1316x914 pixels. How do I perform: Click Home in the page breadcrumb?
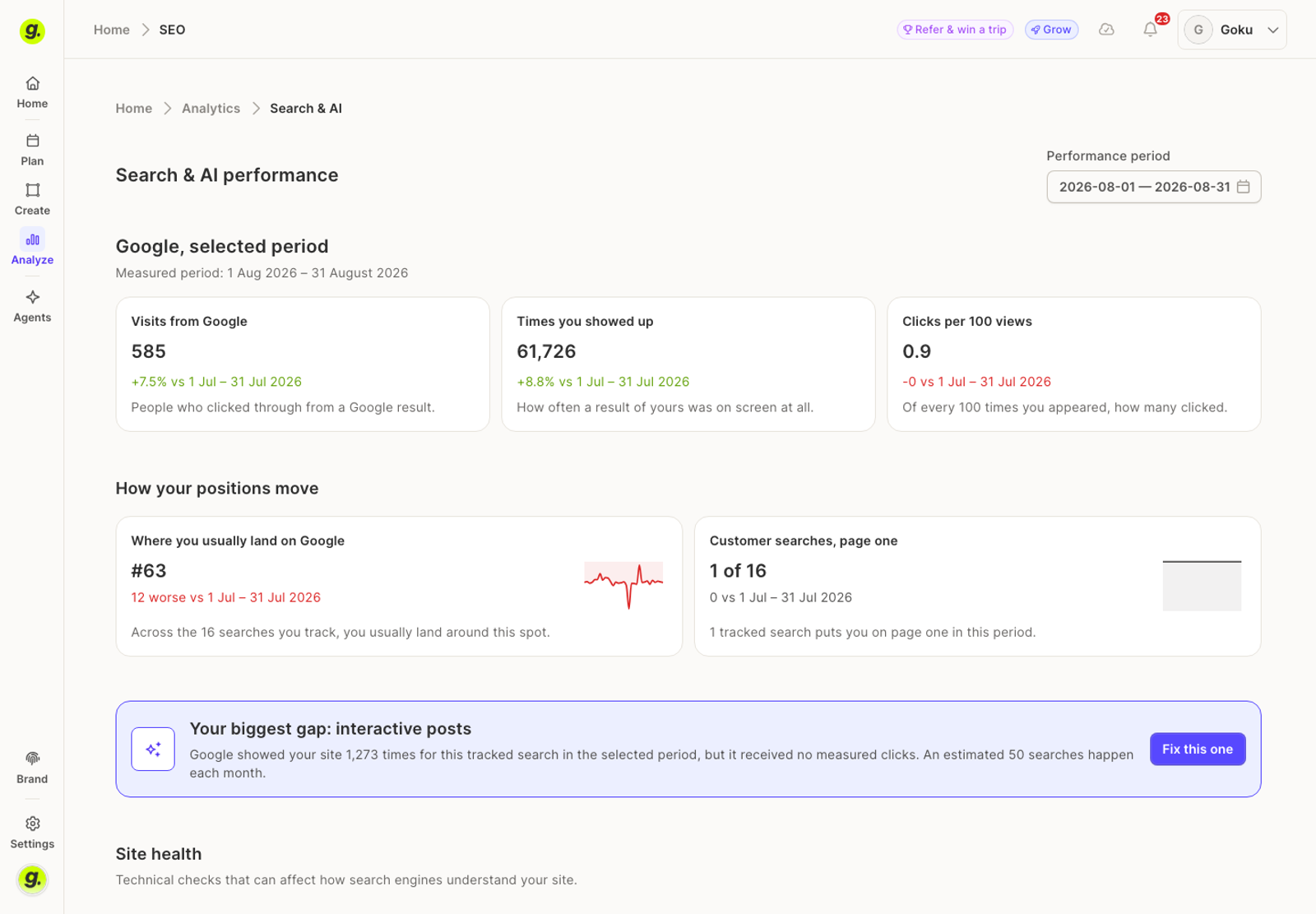(x=134, y=109)
